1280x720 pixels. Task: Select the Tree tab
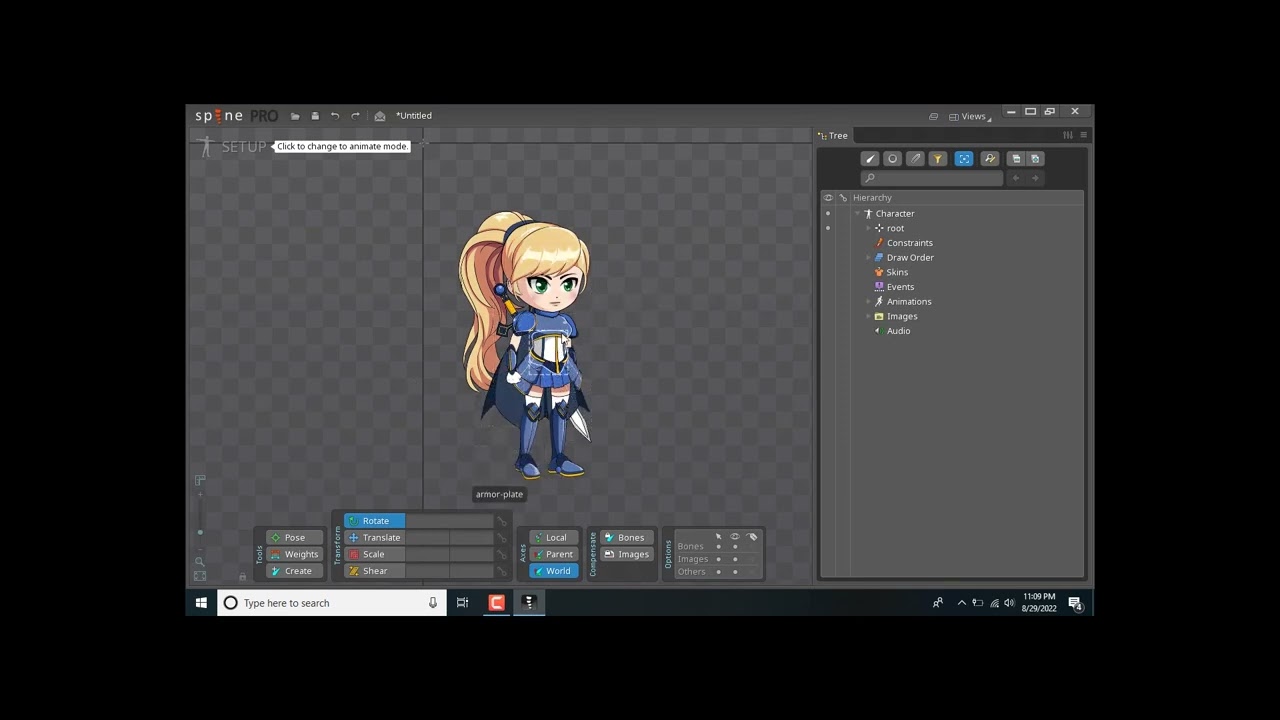pyautogui.click(x=833, y=136)
